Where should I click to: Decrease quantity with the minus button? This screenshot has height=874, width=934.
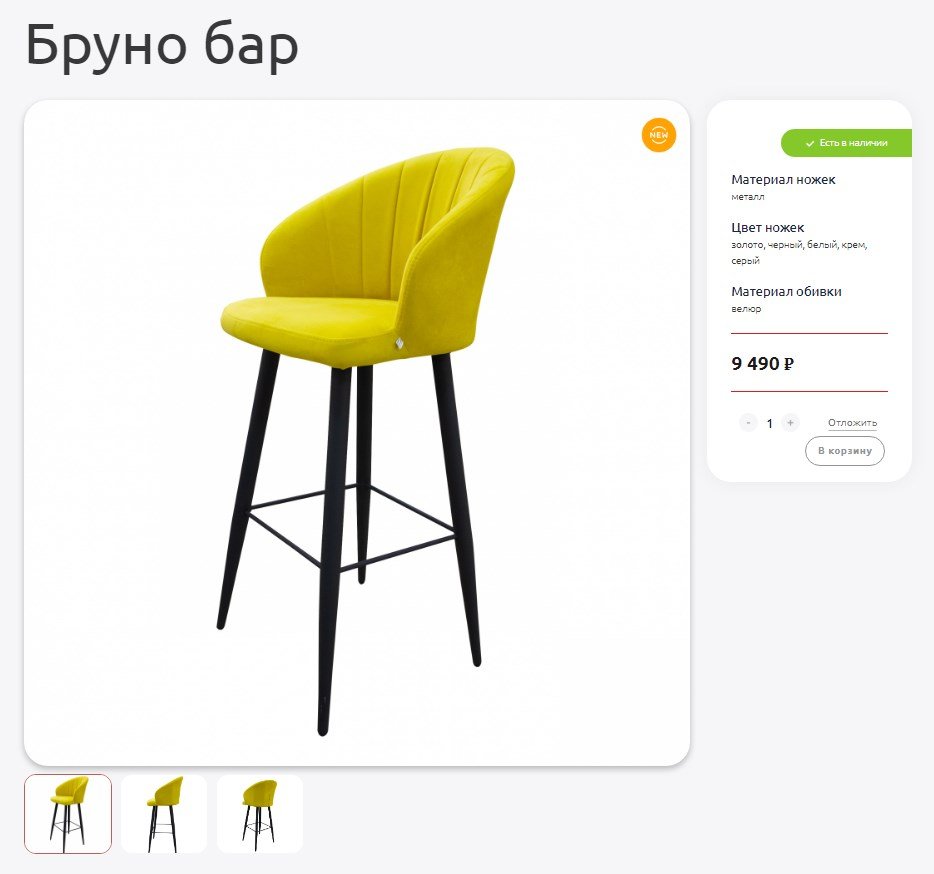(x=748, y=422)
